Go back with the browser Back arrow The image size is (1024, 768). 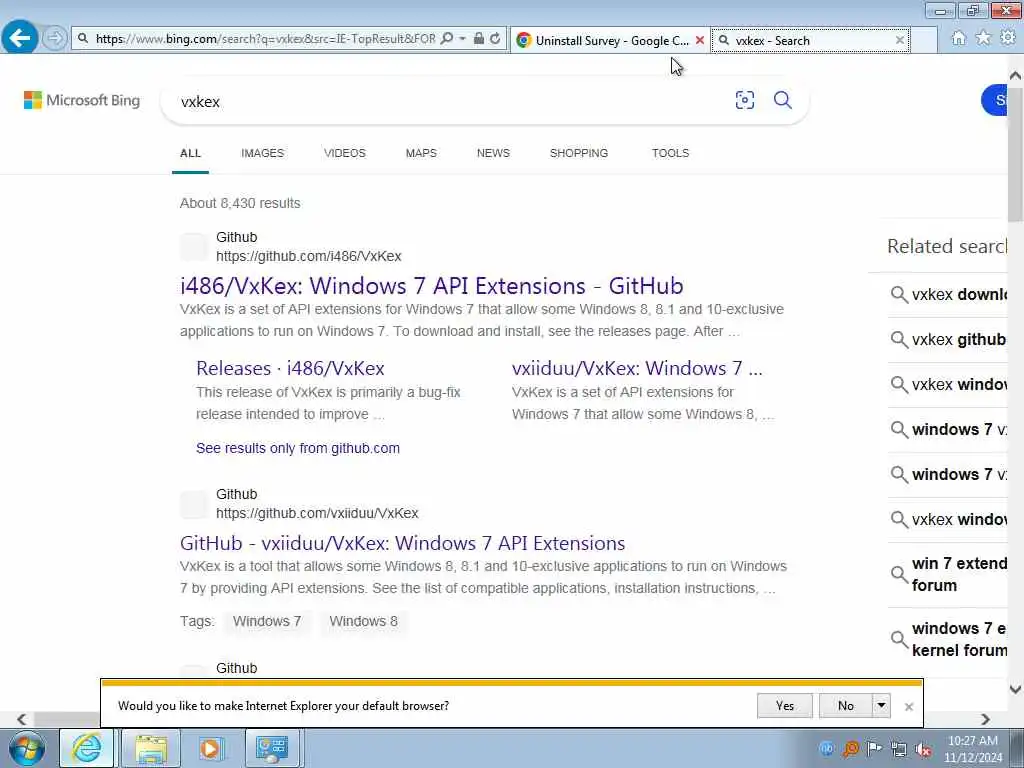(20, 38)
